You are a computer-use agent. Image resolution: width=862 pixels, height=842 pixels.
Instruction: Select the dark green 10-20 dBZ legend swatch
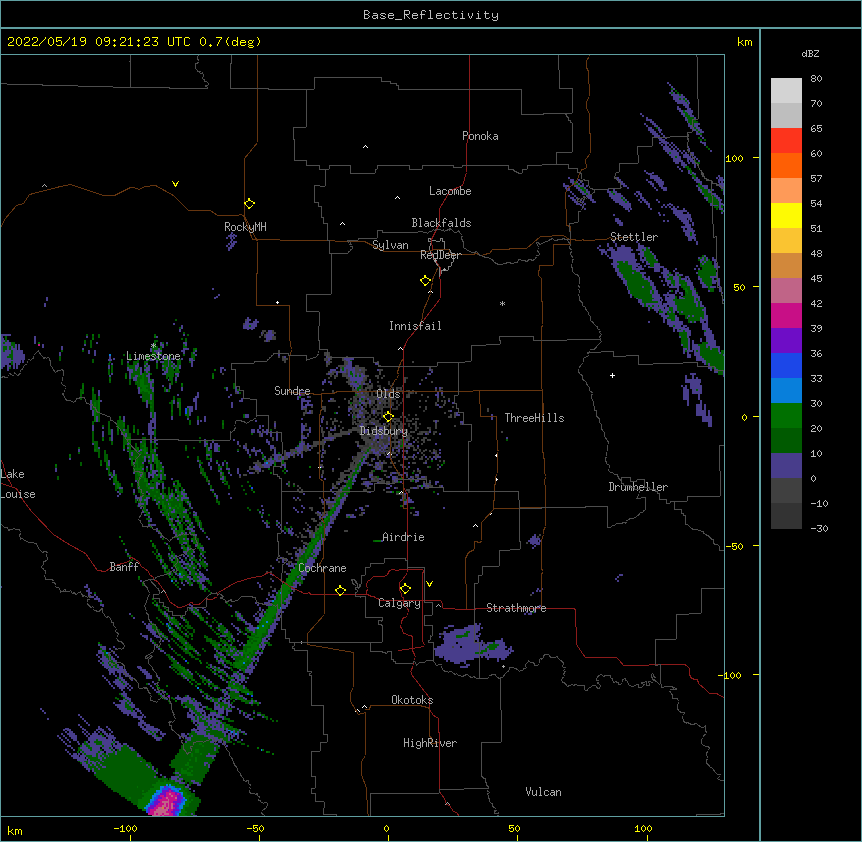point(786,441)
